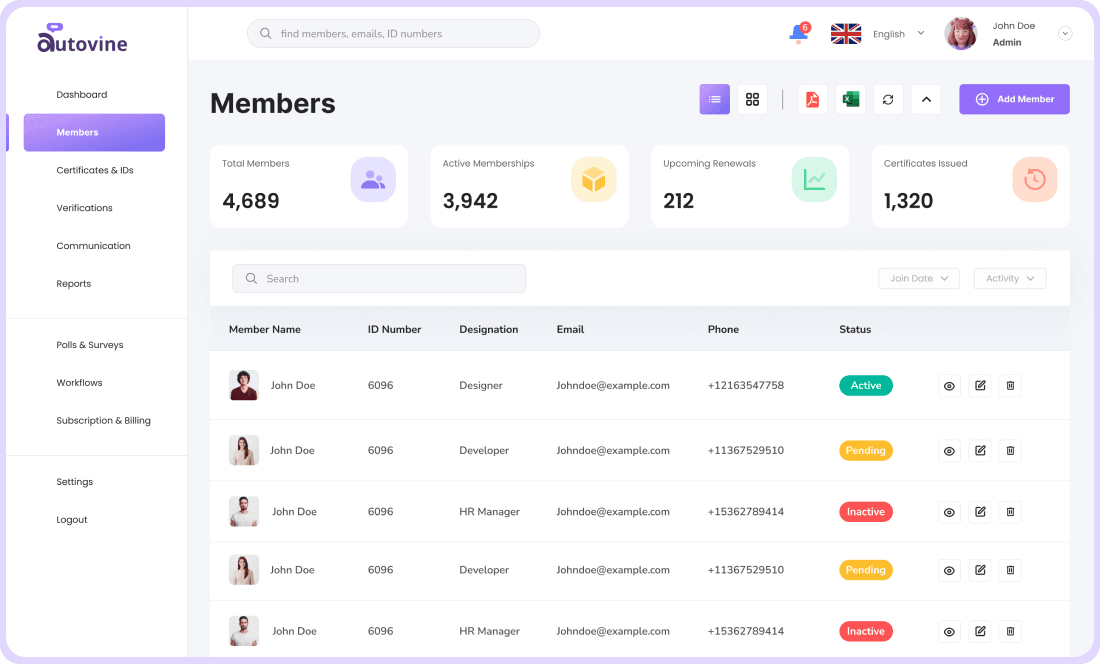Open the Join Date filter dropdown

(918, 279)
